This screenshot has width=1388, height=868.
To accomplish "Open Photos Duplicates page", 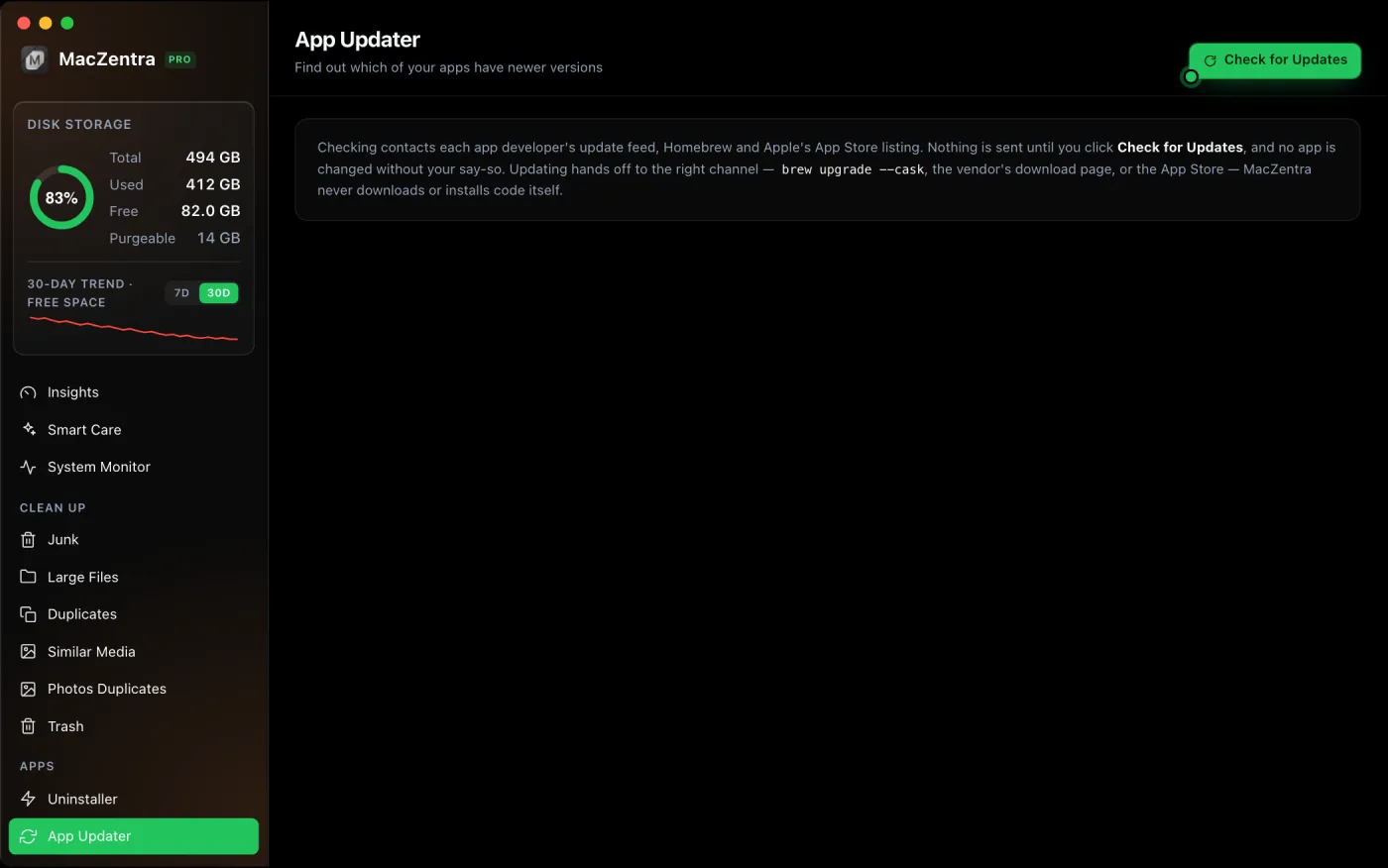I will [134, 689].
